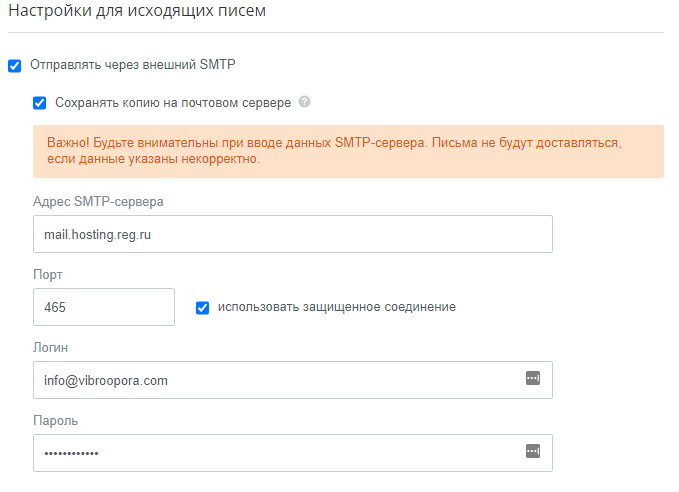Click the Логин field label
This screenshot has width=679, height=492.
pos(51,347)
